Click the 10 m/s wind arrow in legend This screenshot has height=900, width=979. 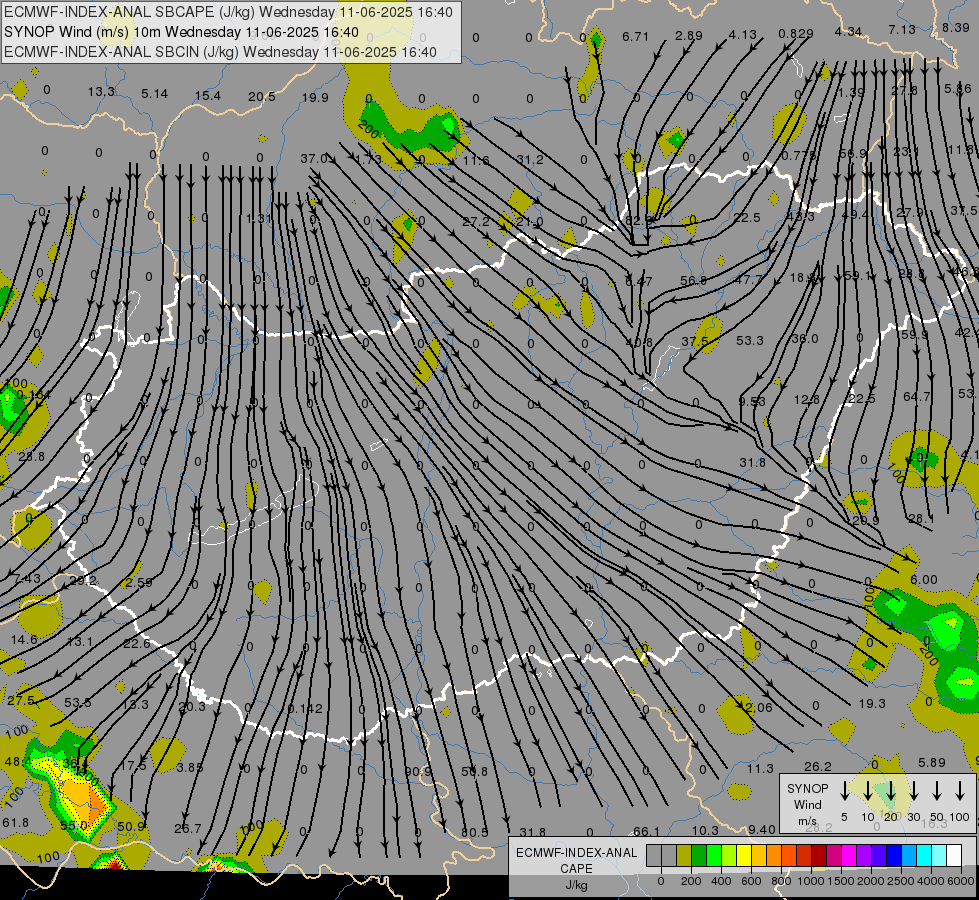tap(867, 791)
